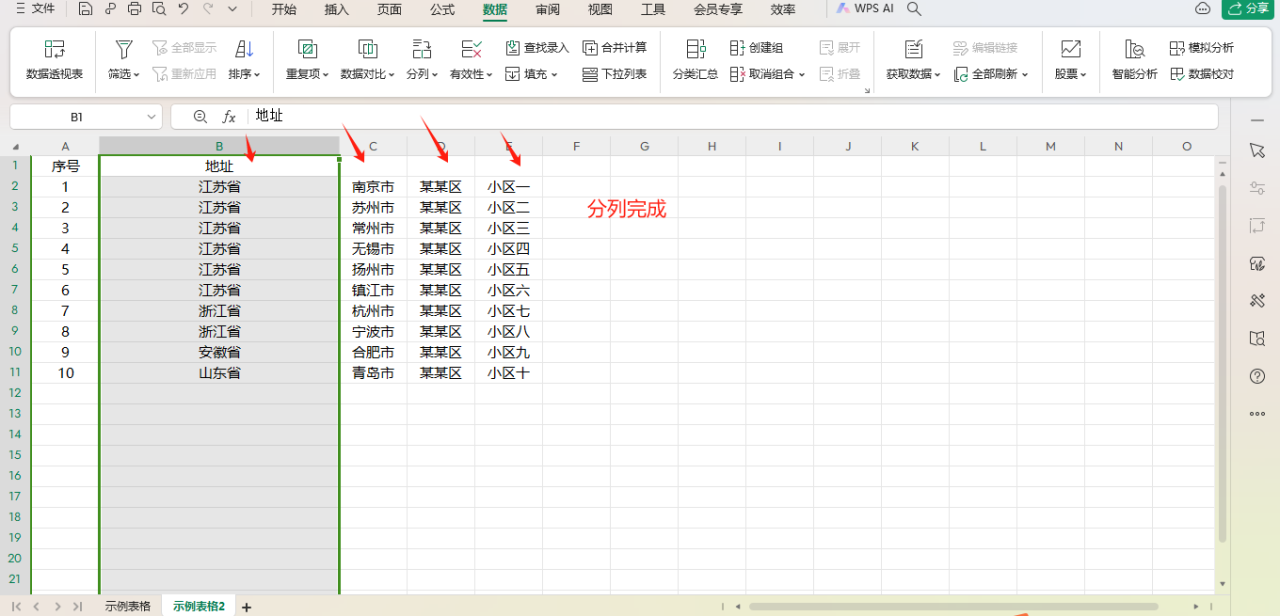Click the Print icon in quick access toolbar

pyautogui.click(x=135, y=9)
